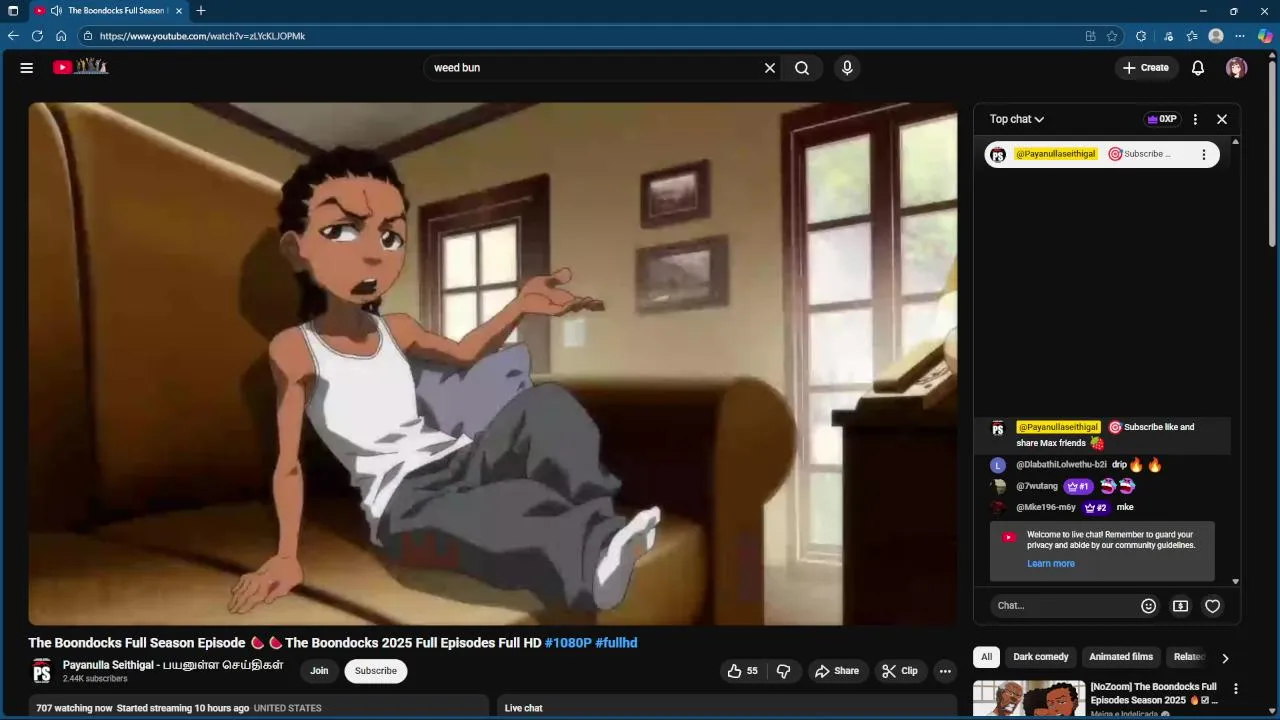
Task: Click the Boondocks video player
Action: [x=493, y=364]
